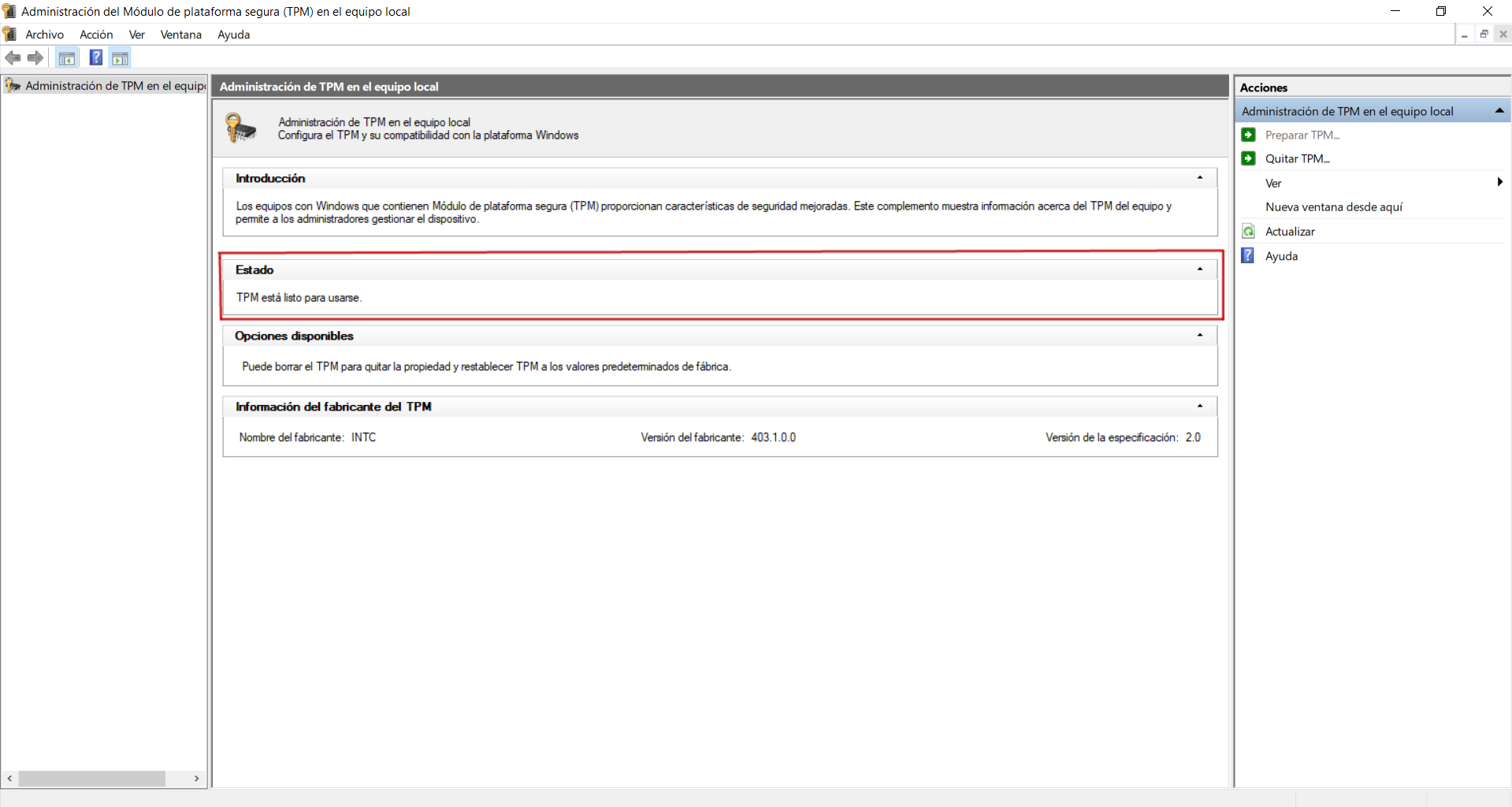Viewport: 1512px width, 807px height.
Task: Click the left pane horizontal scrollbar right arrow
Action: pos(196,779)
